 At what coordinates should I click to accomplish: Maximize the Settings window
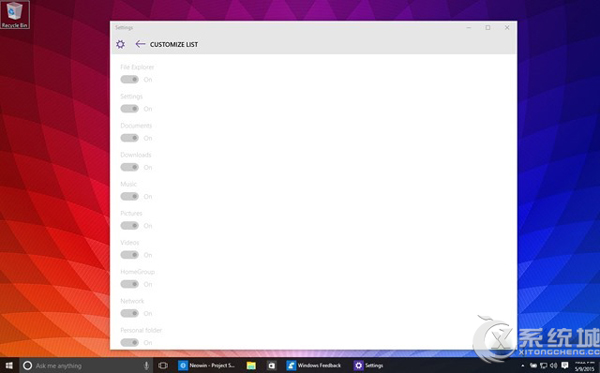coord(488,28)
